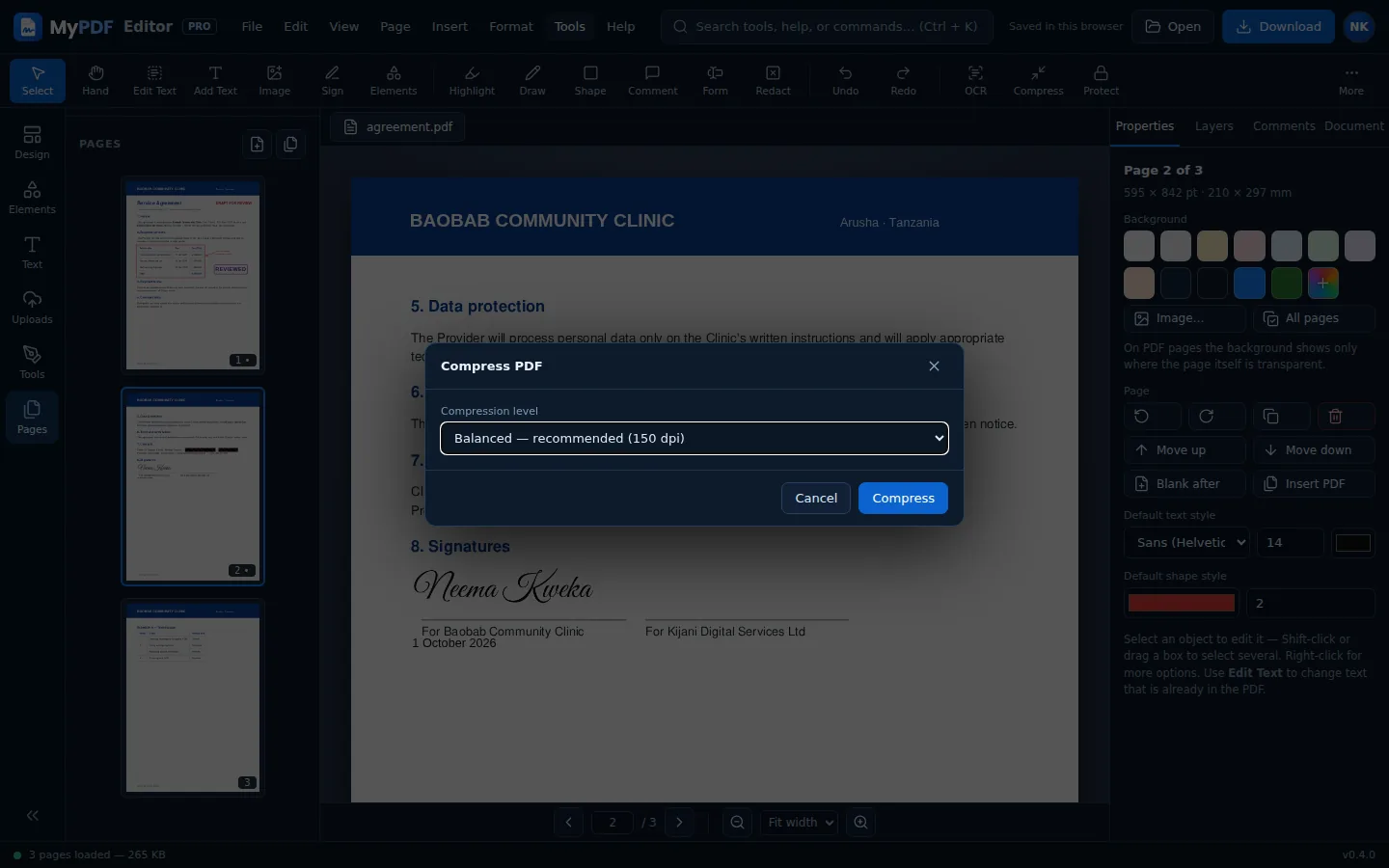Activate the Edit Text tool
Screen dimensions: 1389x868
154,80
